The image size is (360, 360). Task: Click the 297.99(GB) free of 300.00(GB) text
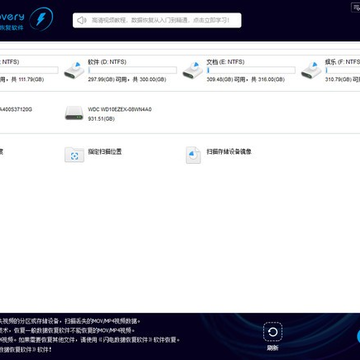tap(127, 80)
